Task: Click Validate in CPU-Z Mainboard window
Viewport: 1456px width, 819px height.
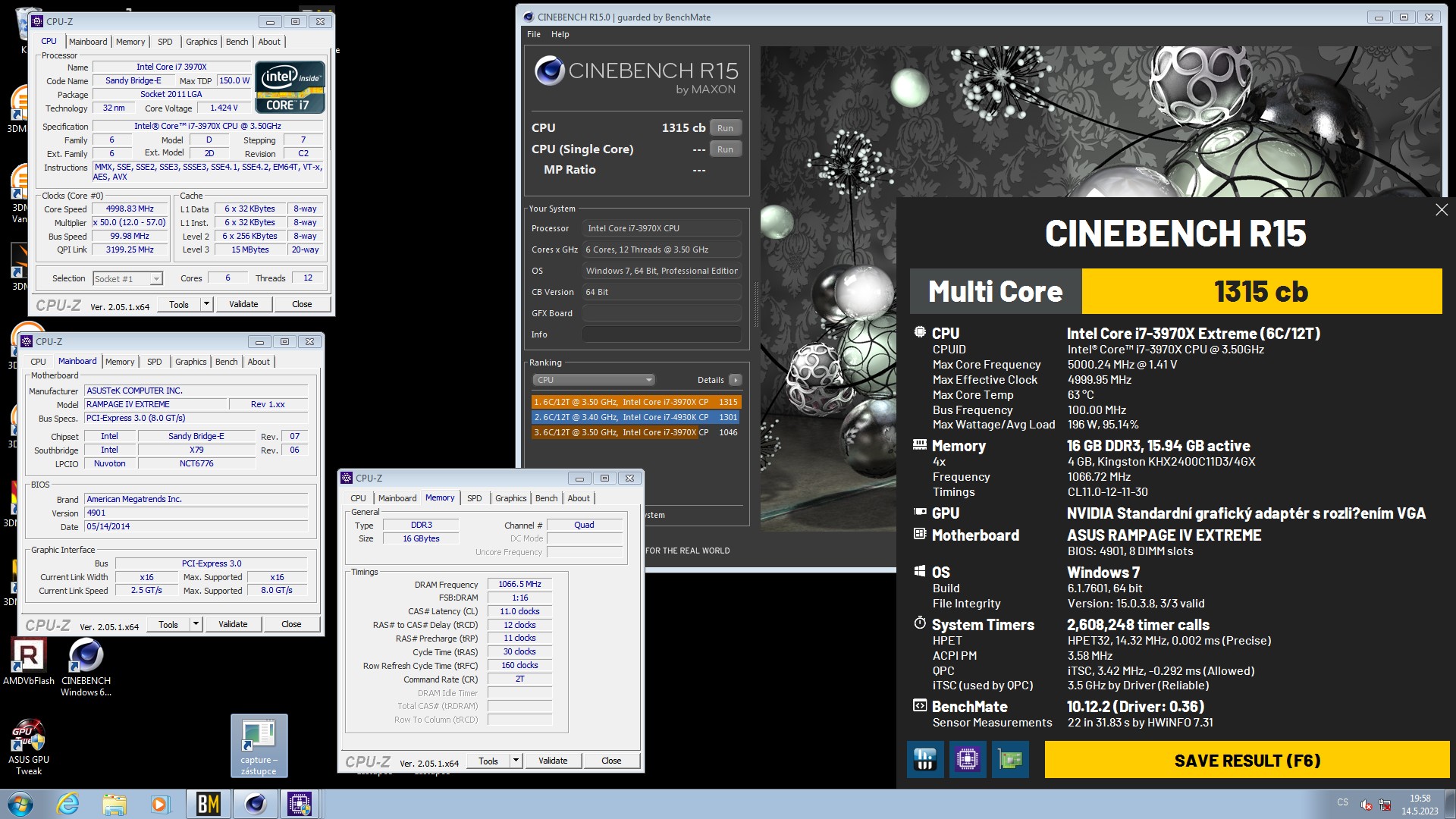Action: (233, 624)
